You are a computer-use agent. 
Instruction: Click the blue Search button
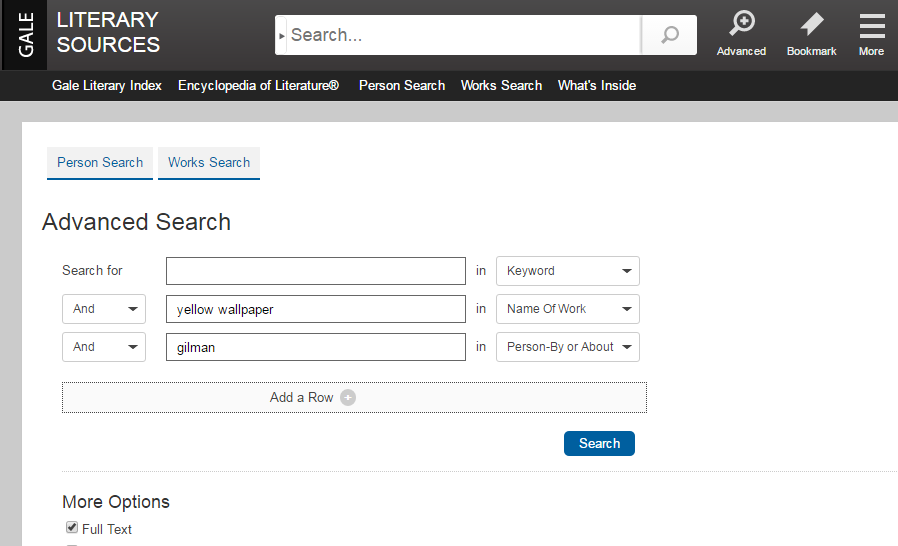click(x=599, y=443)
